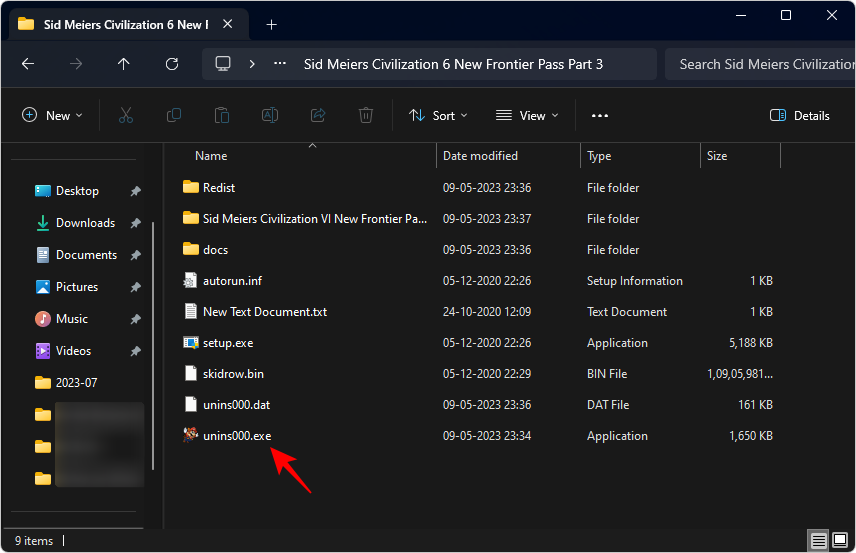This screenshot has width=856, height=553.
Task: Unpin Videos using its pin icon
Action: [x=135, y=351]
